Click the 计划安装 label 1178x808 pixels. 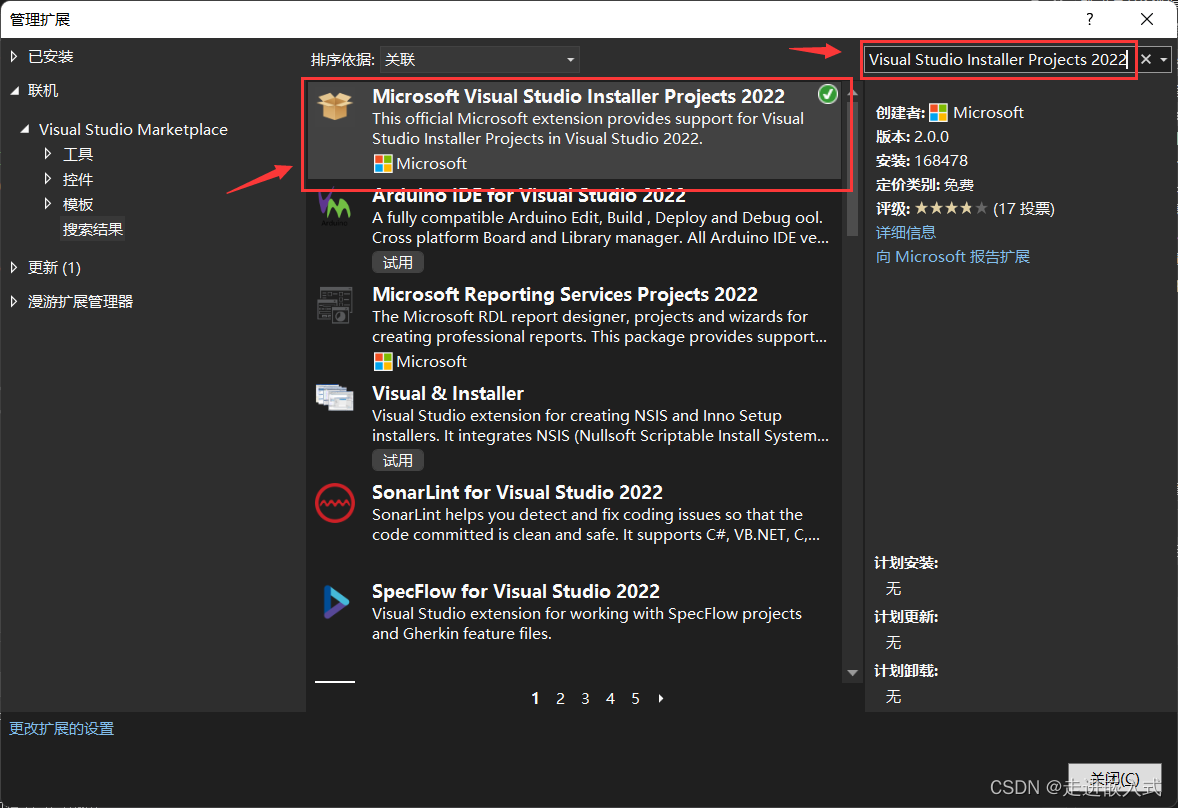click(906, 563)
